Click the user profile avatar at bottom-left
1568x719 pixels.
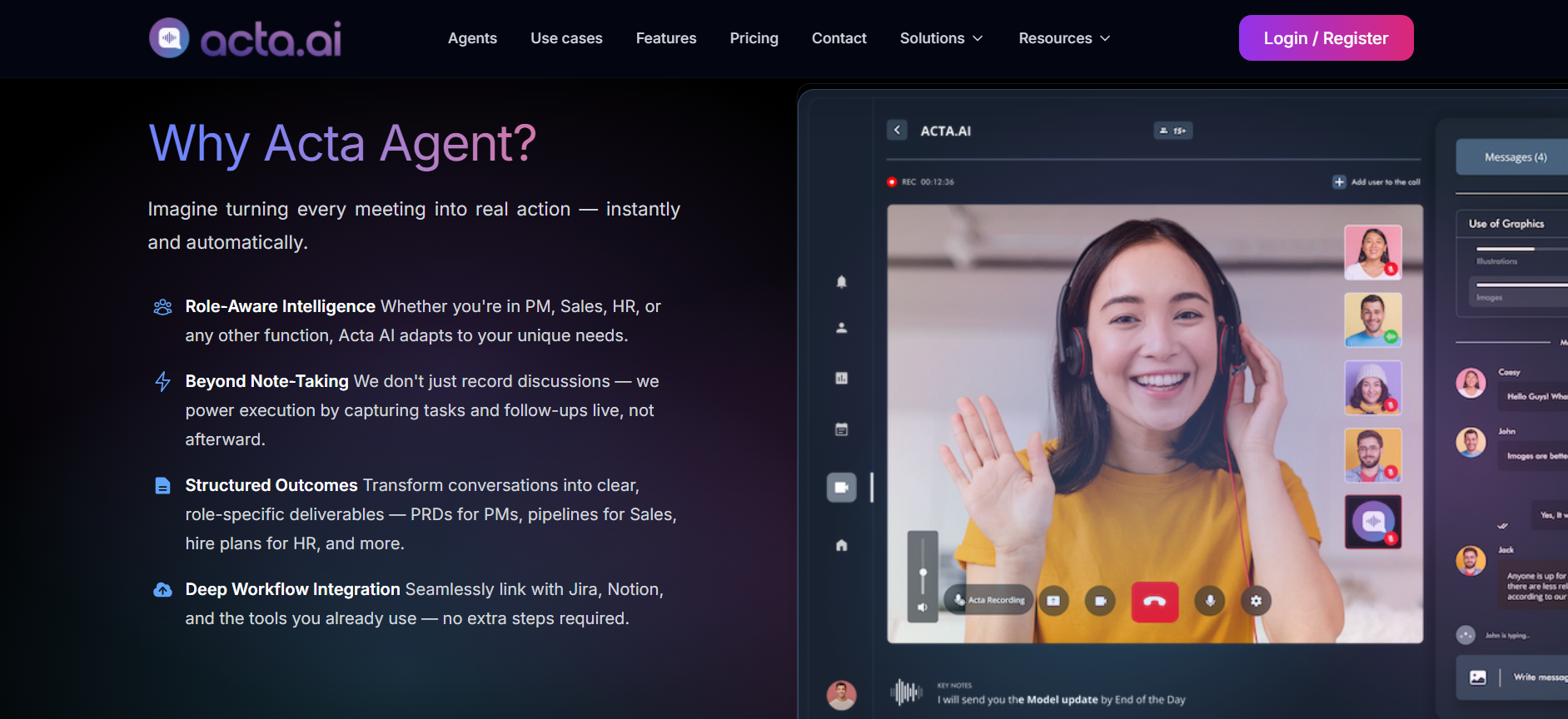pos(841,695)
